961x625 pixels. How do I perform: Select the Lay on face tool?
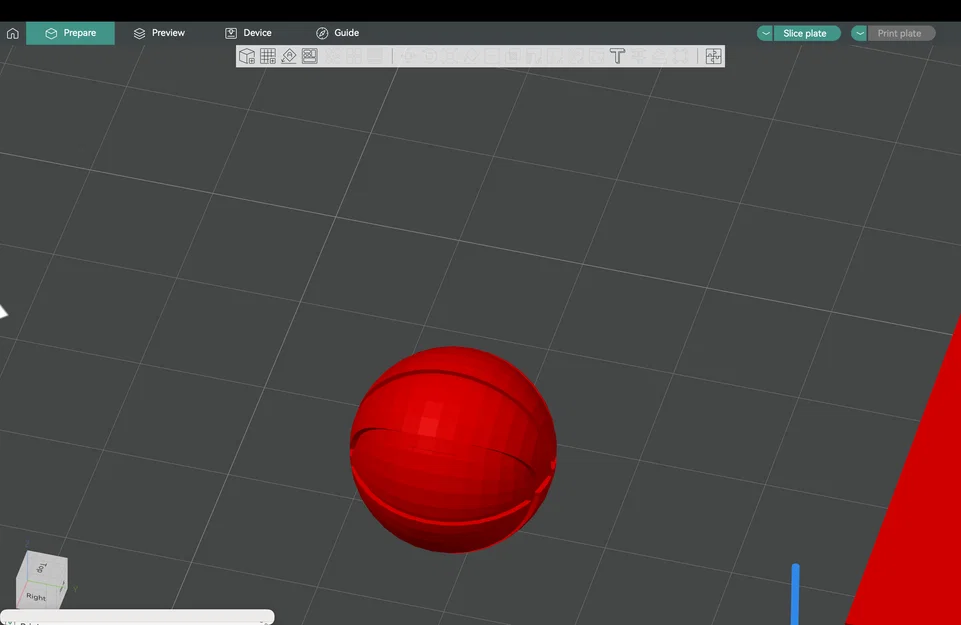click(x=471, y=56)
